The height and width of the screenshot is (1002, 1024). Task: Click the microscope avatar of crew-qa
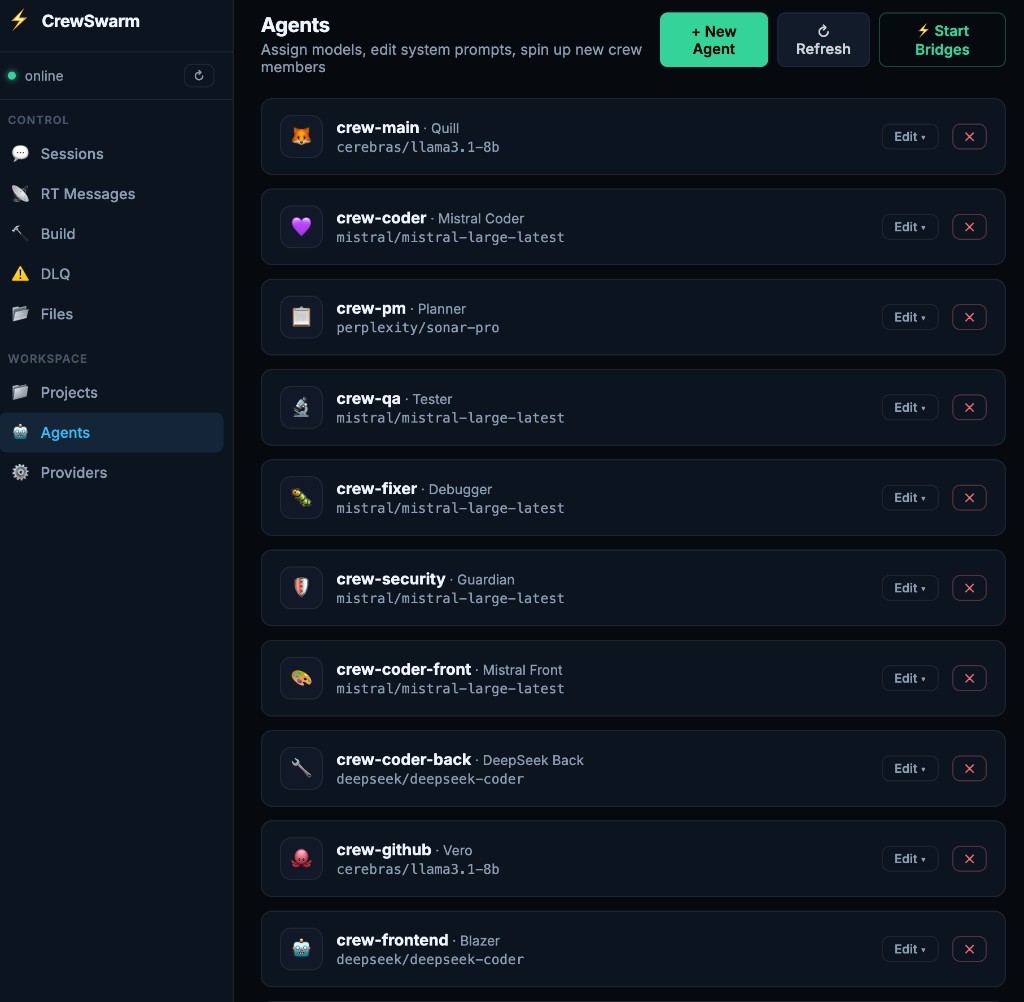tap(301, 407)
